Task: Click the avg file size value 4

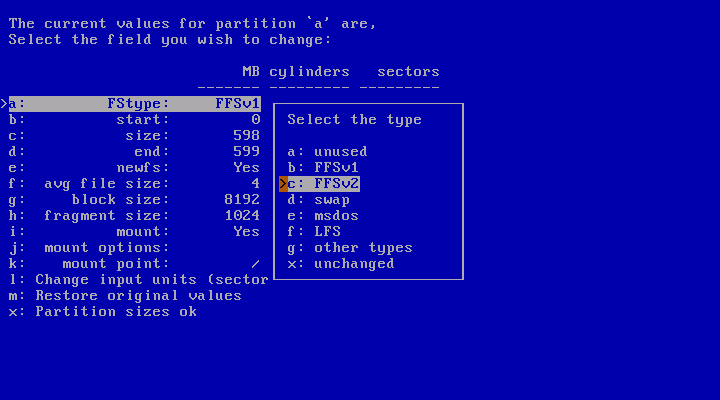Action: 255,184
